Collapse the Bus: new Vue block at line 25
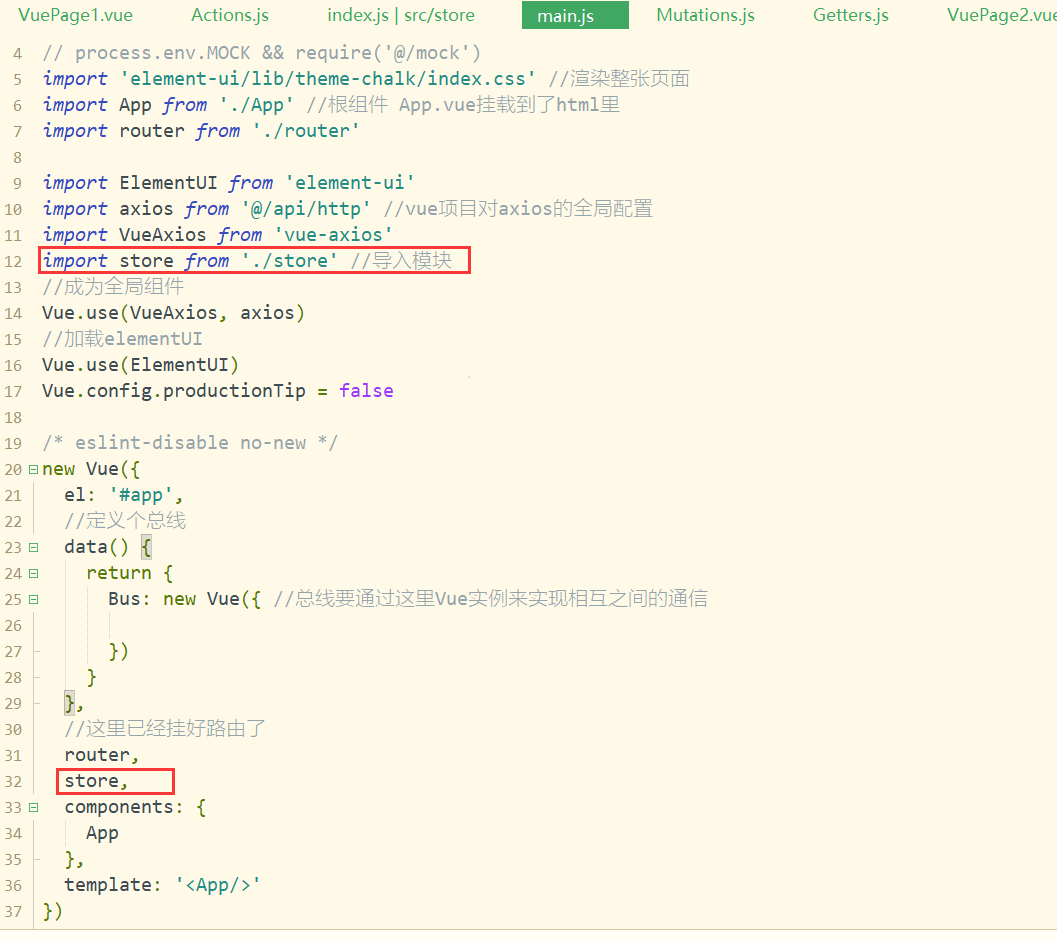 [x=34, y=599]
